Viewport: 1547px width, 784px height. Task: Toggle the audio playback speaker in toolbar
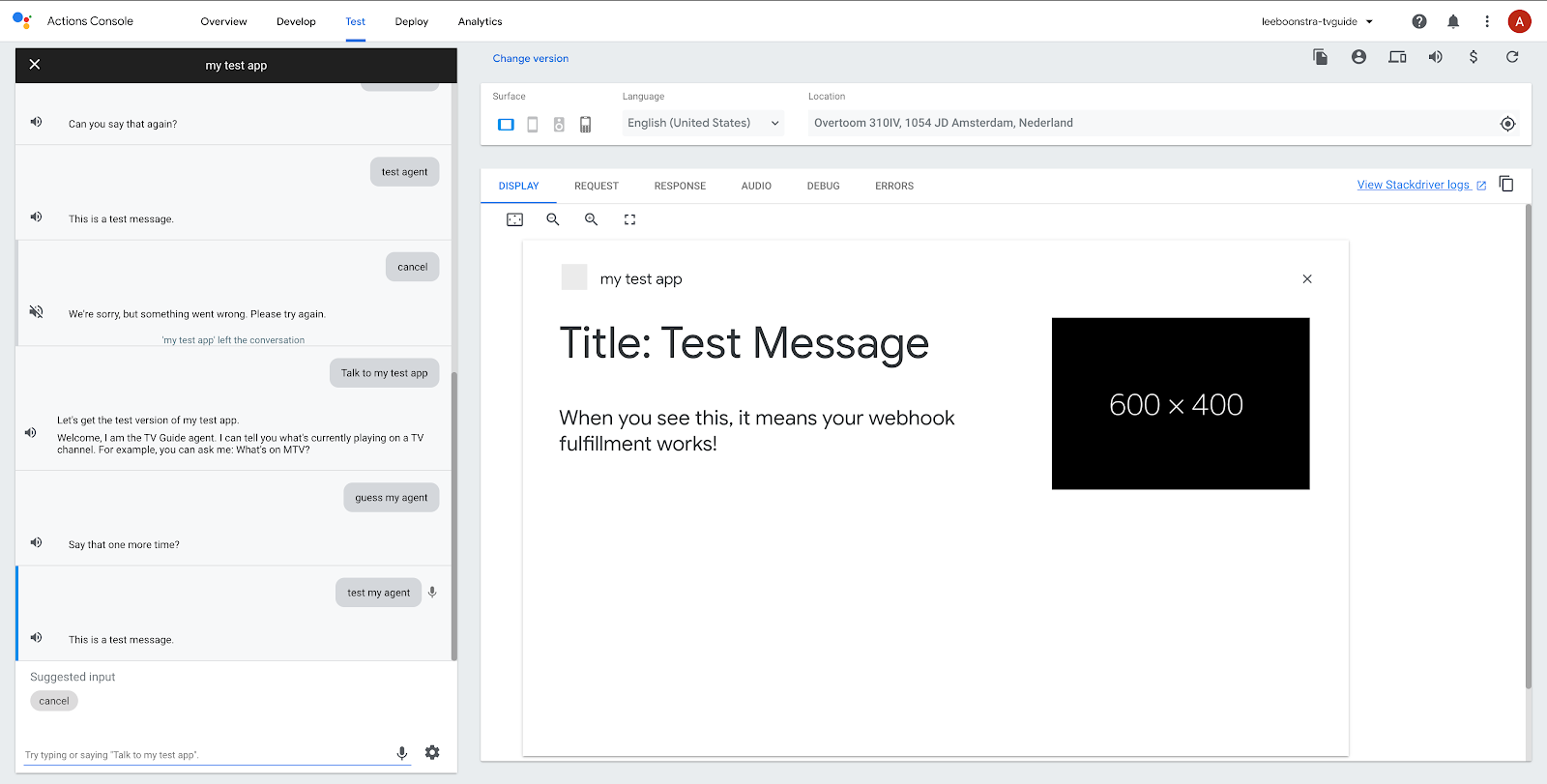click(x=1436, y=57)
